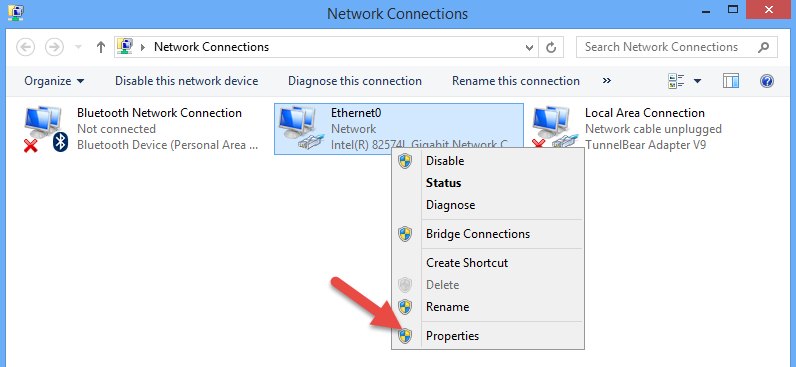Open the address bar history dropdown

point(529,47)
